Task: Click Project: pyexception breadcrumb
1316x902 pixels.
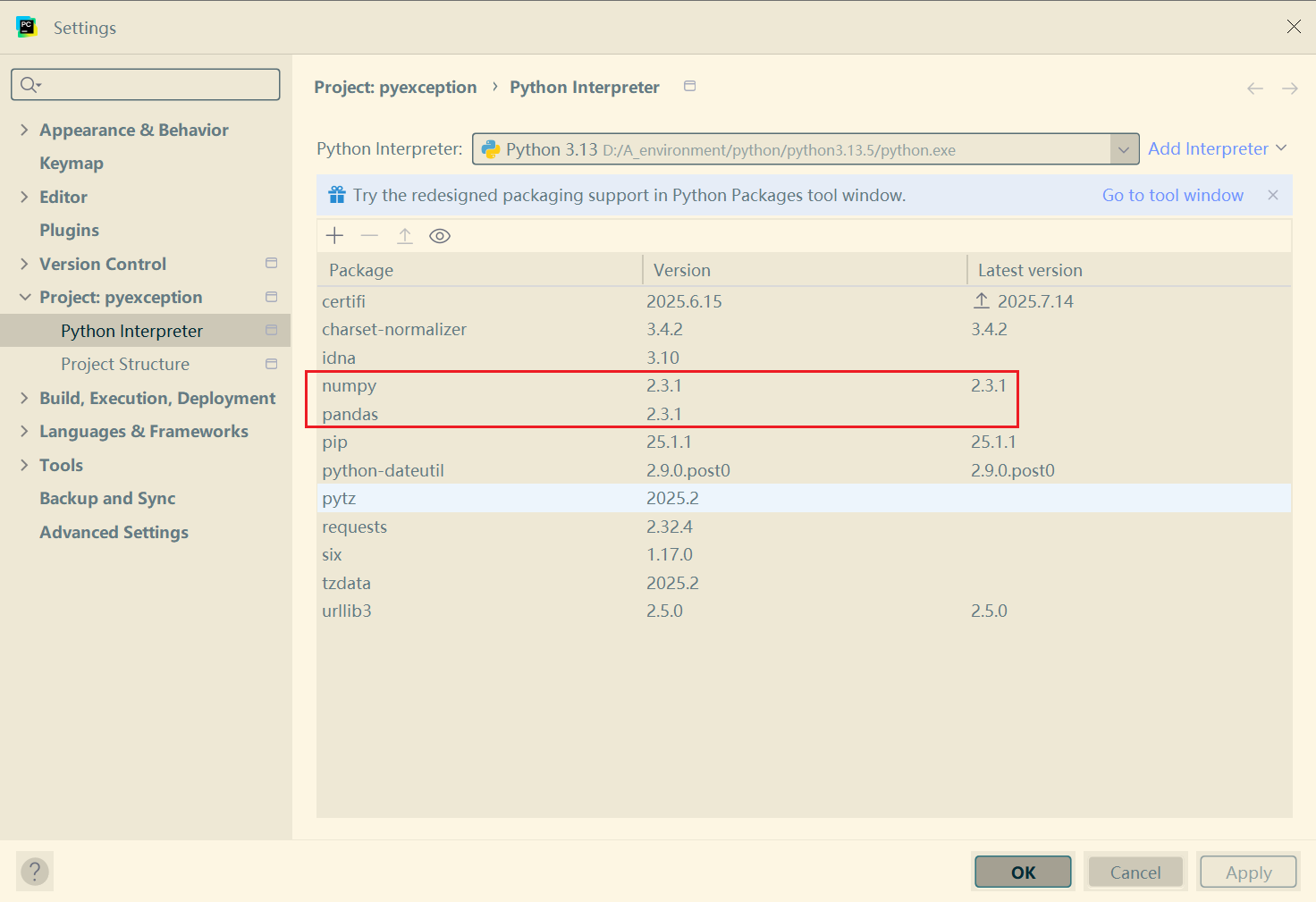Action: tap(395, 87)
